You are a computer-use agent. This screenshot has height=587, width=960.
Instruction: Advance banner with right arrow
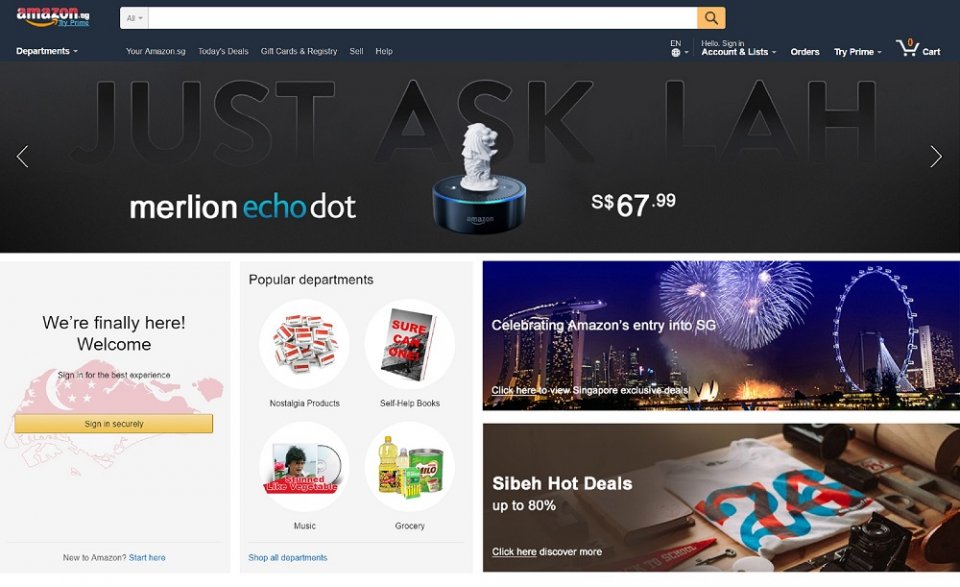point(936,156)
